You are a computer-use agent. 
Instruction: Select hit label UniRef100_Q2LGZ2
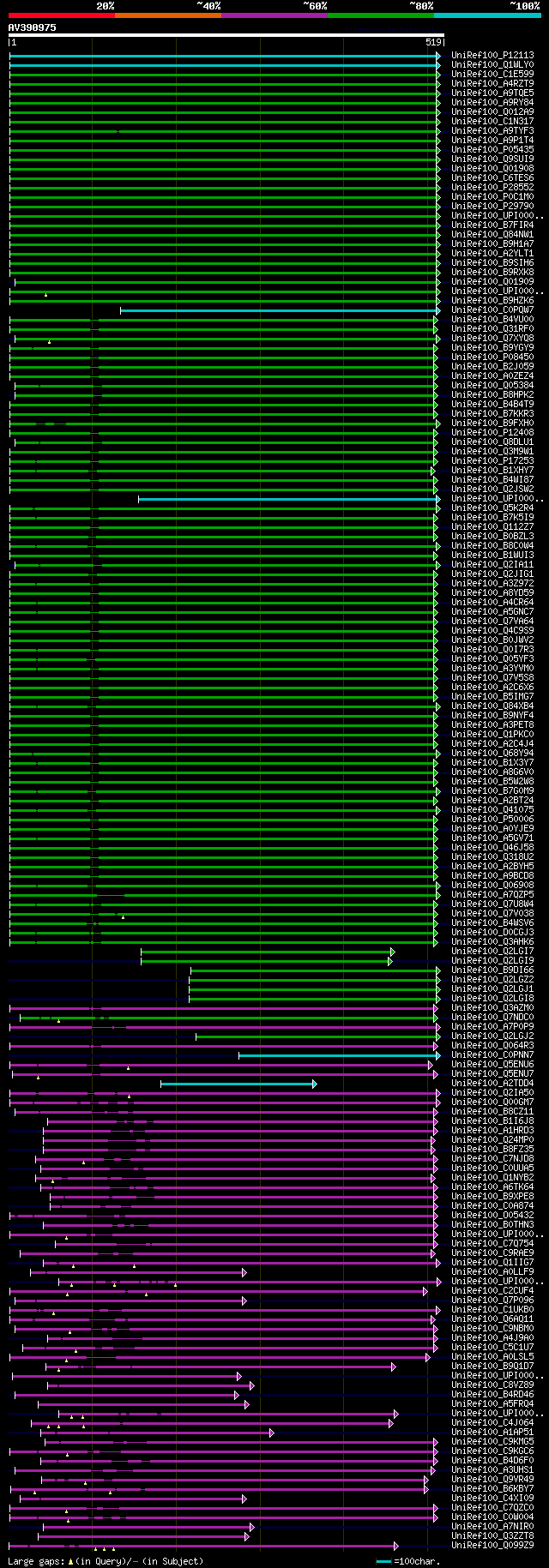[492, 980]
